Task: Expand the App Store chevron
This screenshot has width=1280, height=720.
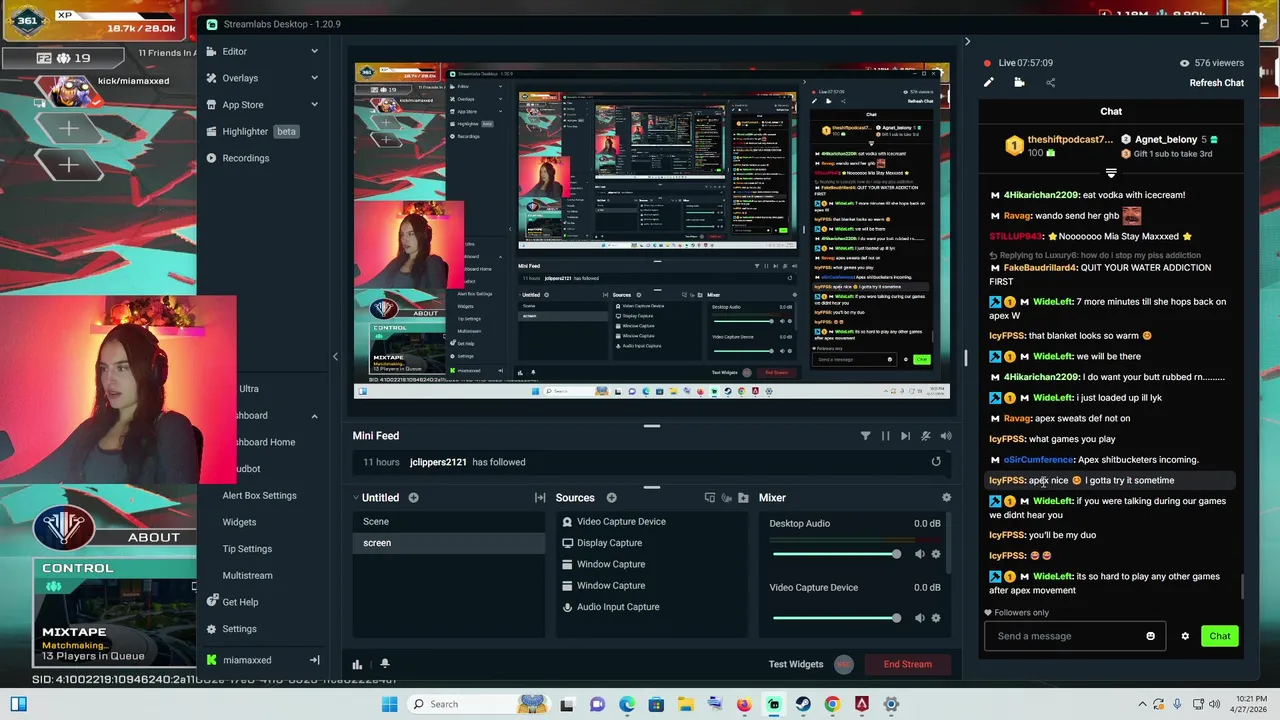Action: point(314,105)
